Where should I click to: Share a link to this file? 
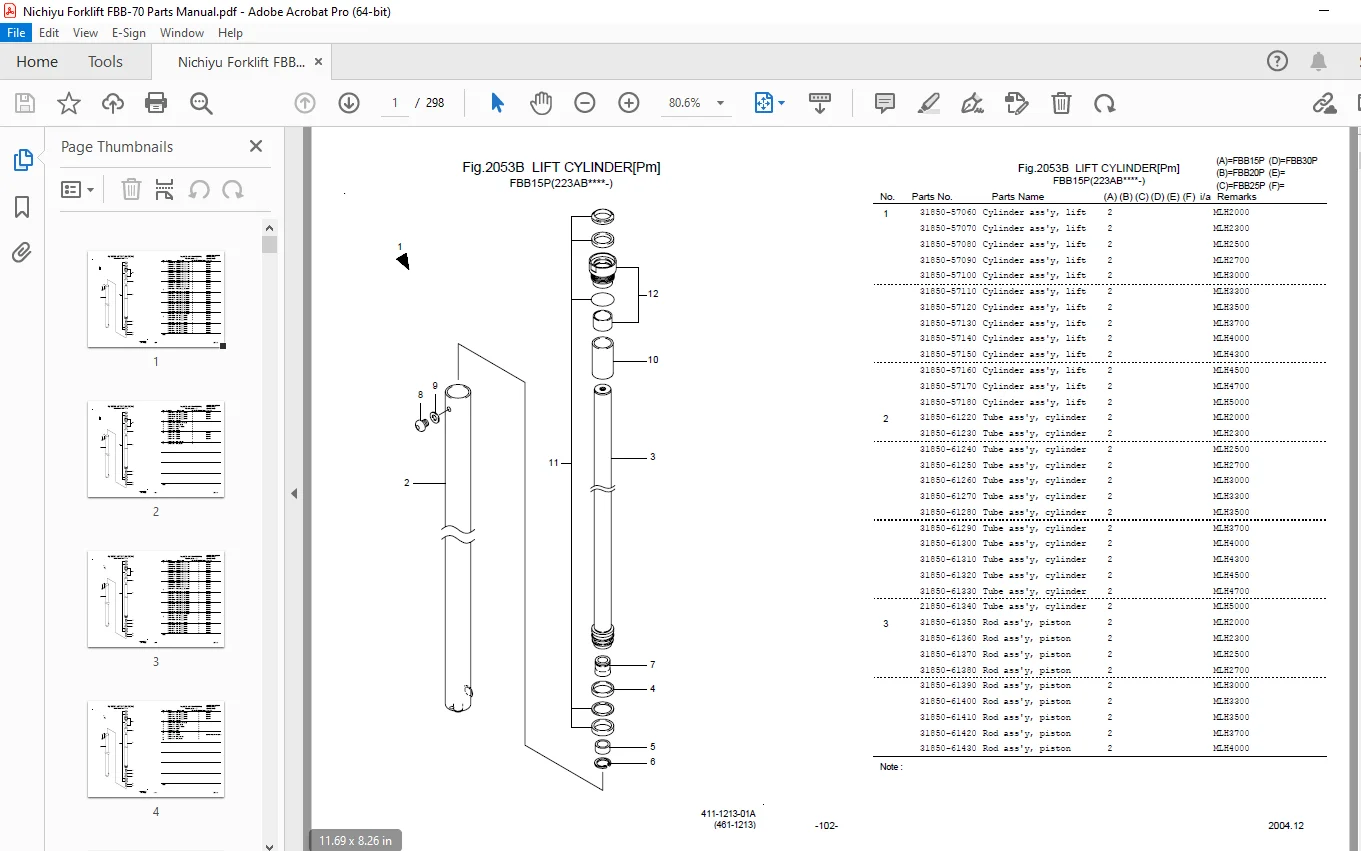click(x=1324, y=103)
